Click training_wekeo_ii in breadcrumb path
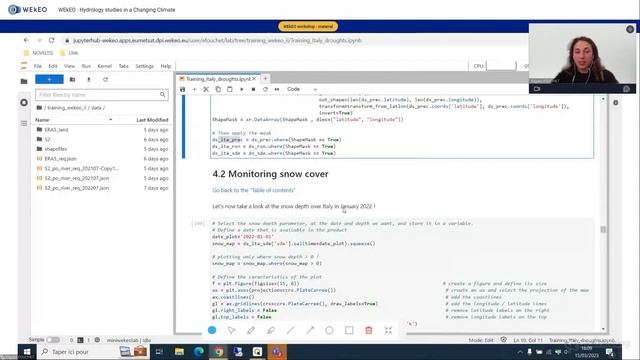This screenshot has width=640, height=360. pyautogui.click(x=67, y=108)
